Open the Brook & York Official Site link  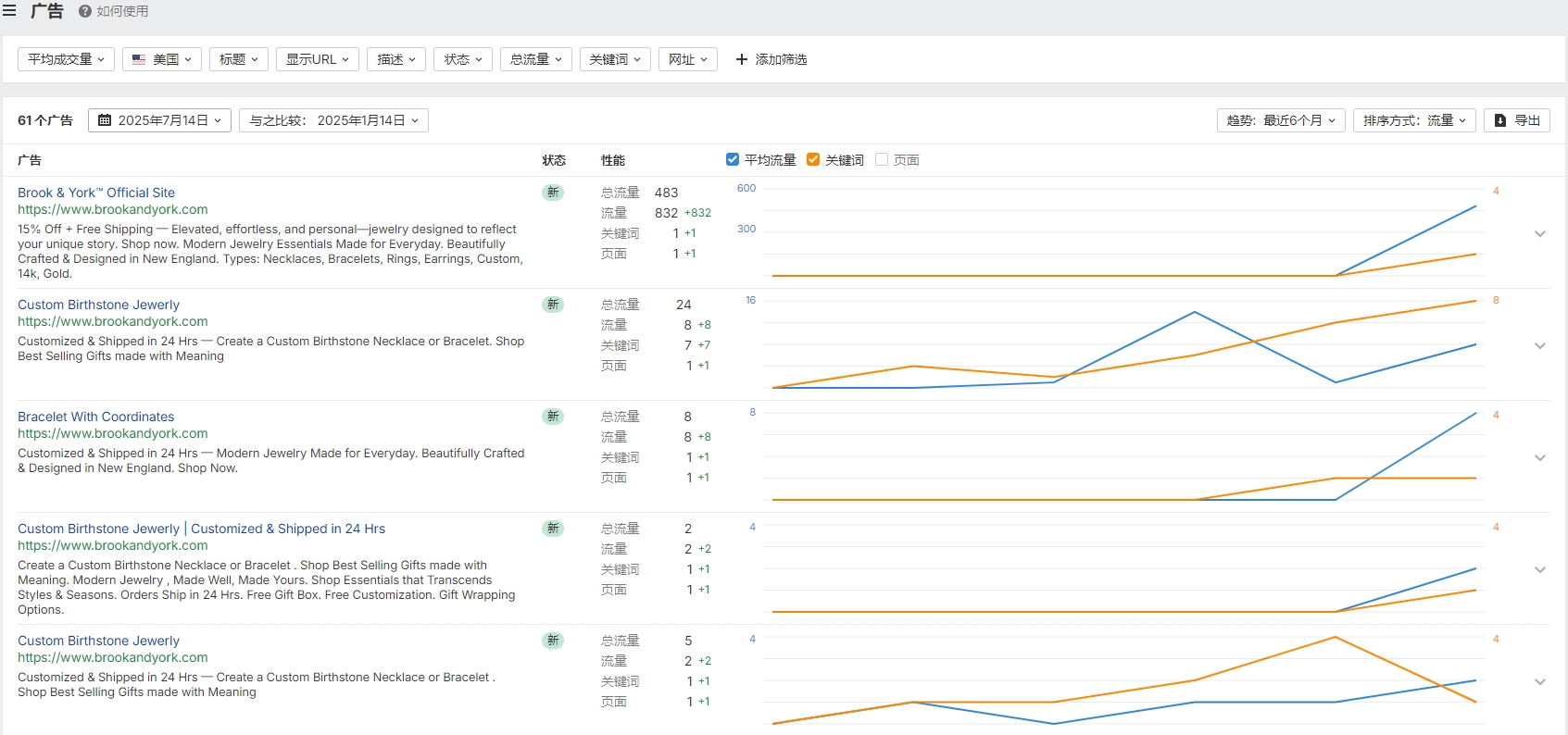pyautogui.click(x=96, y=193)
